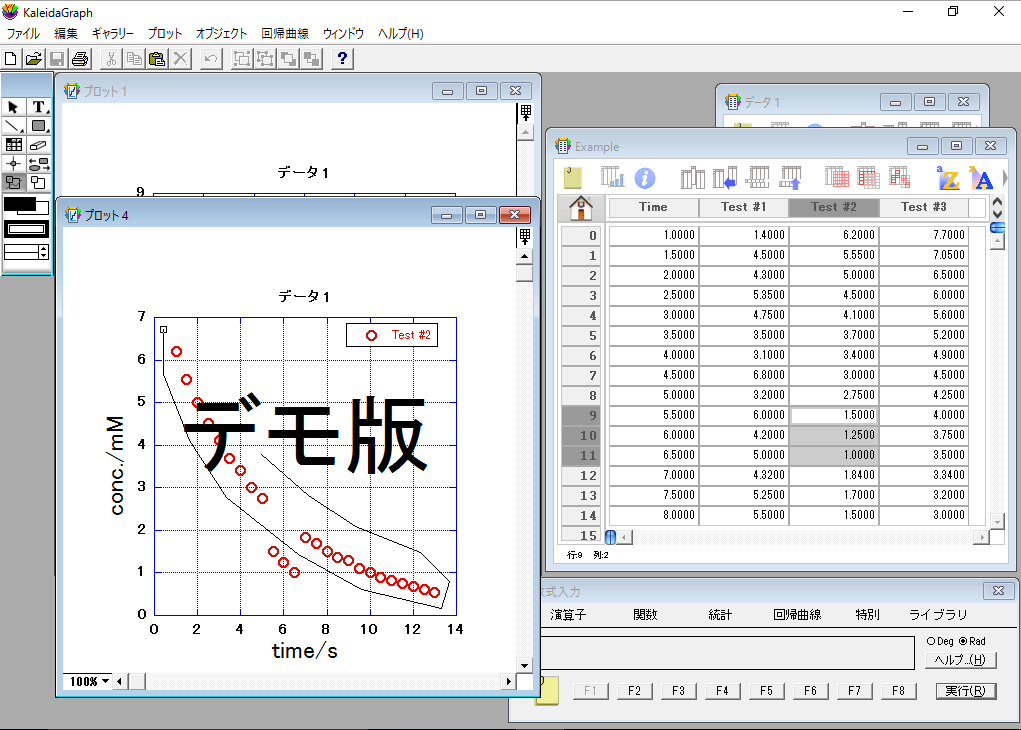Click the F2 formula button
This screenshot has width=1021, height=730.
click(634, 691)
